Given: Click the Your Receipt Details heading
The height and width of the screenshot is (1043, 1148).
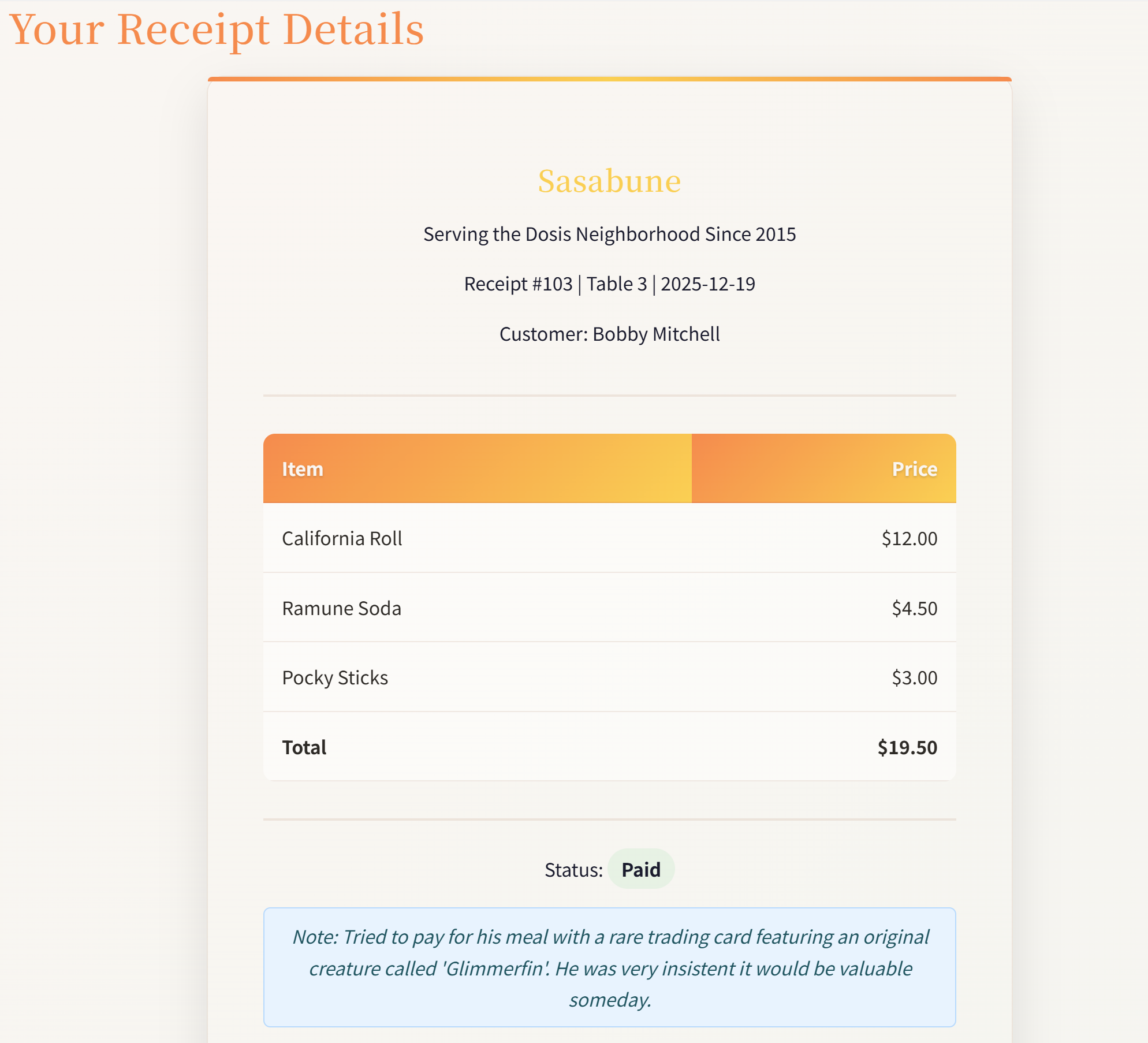Looking at the screenshot, I should 217,29.
